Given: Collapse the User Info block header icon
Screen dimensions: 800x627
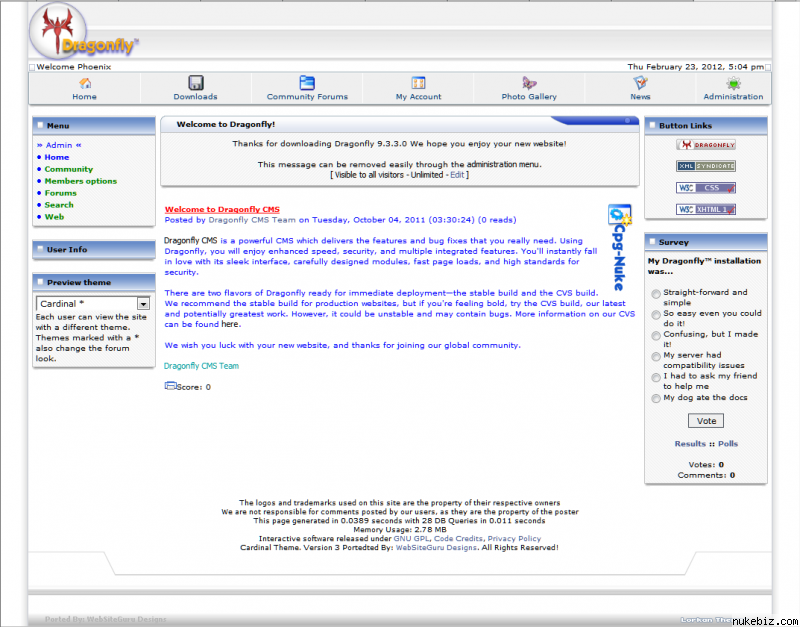Looking at the screenshot, I should [x=40, y=249].
